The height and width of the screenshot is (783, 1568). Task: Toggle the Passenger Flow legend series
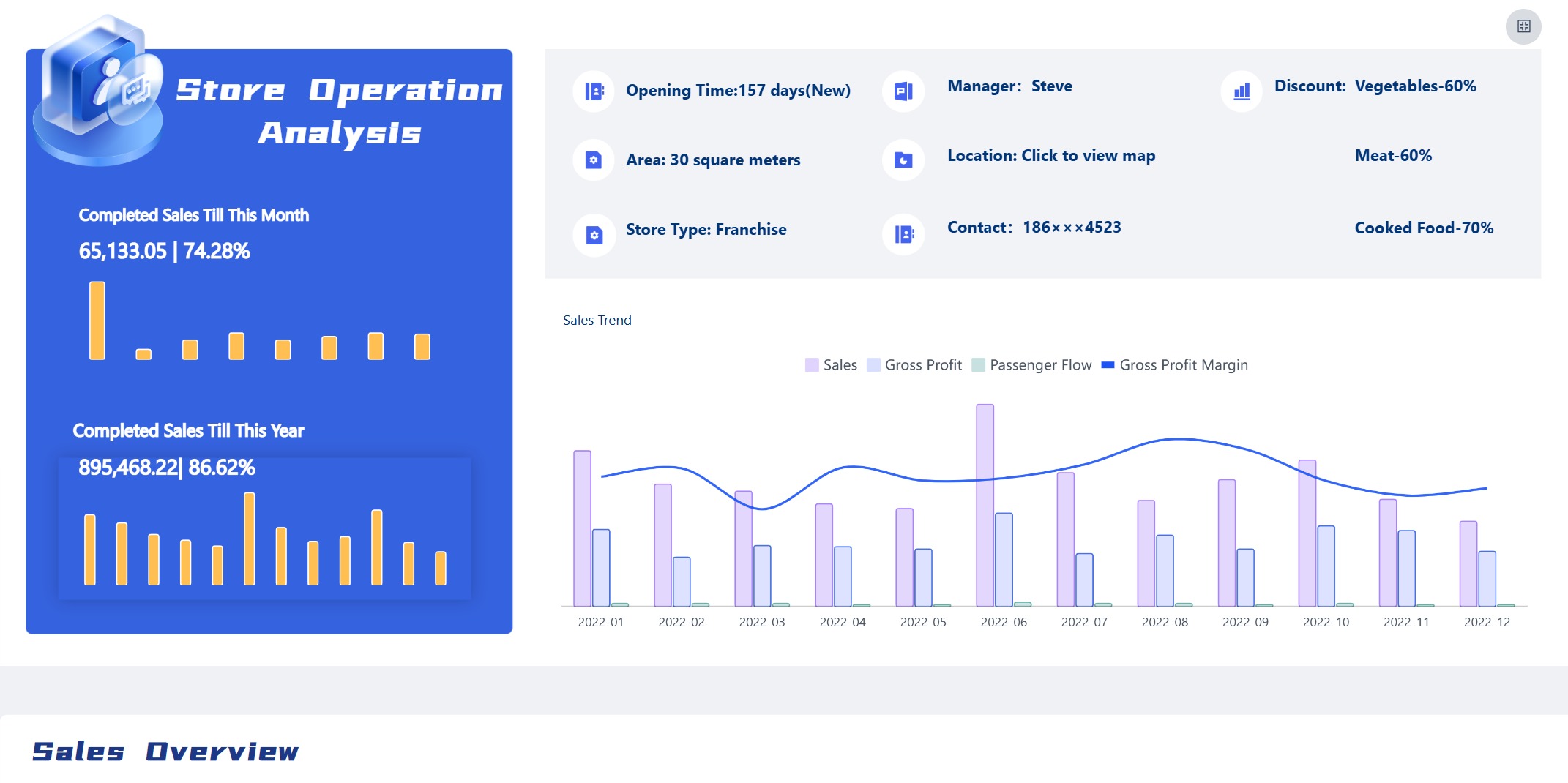tap(1031, 365)
